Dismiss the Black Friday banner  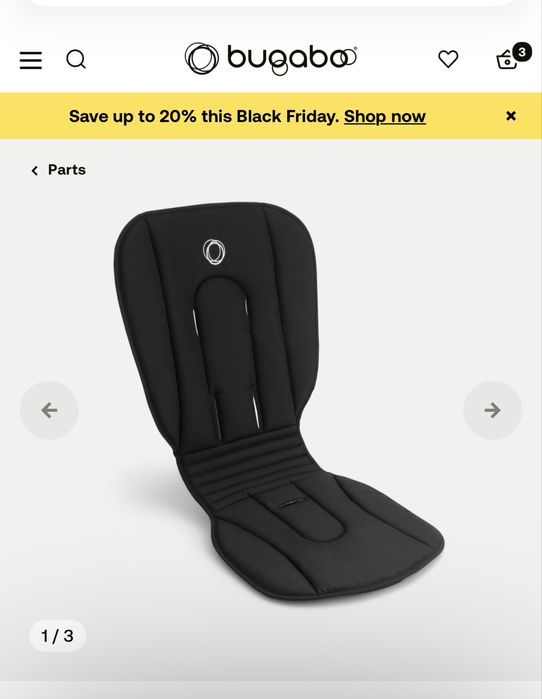pos(511,116)
